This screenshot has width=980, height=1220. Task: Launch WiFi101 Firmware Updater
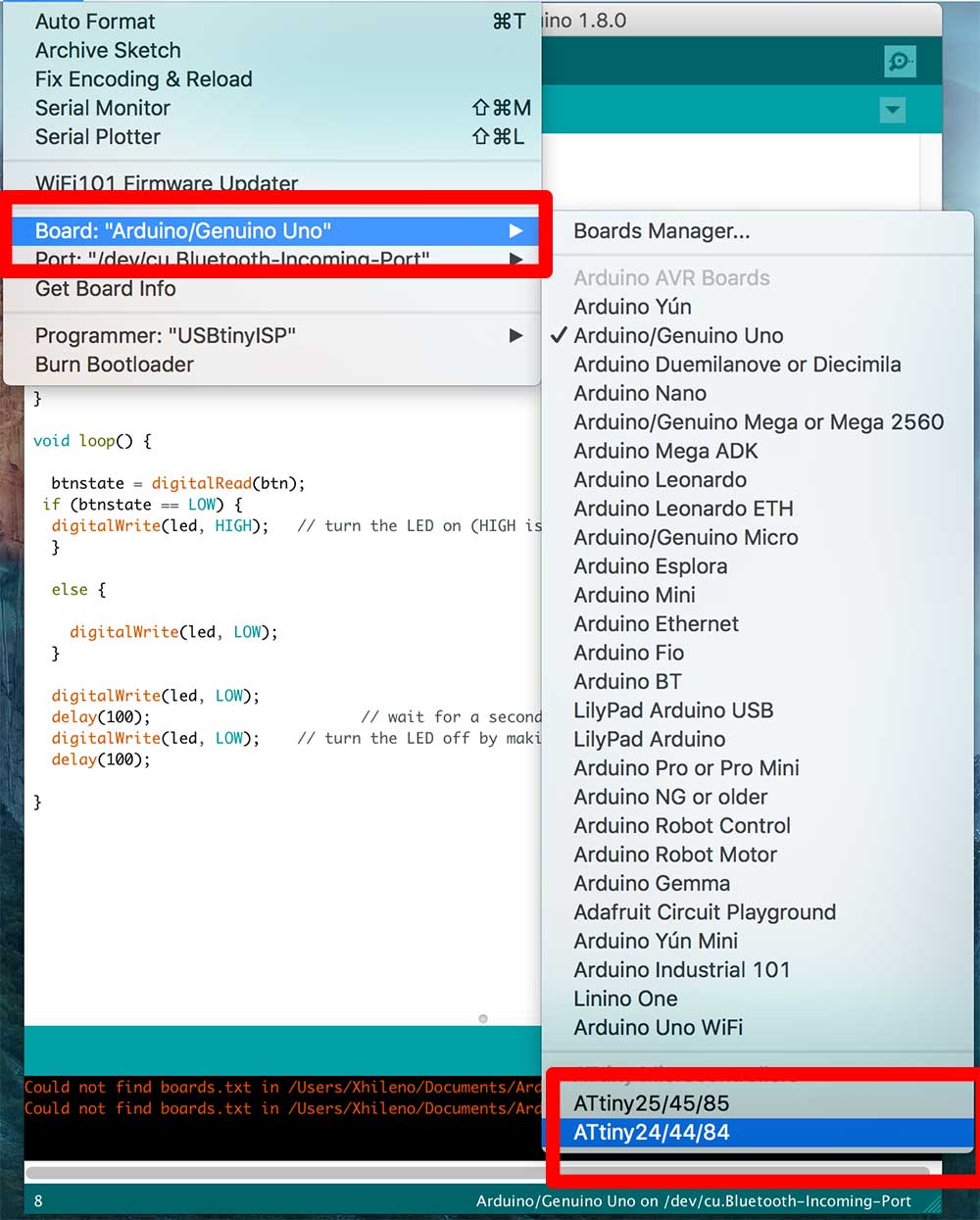tap(272, 183)
